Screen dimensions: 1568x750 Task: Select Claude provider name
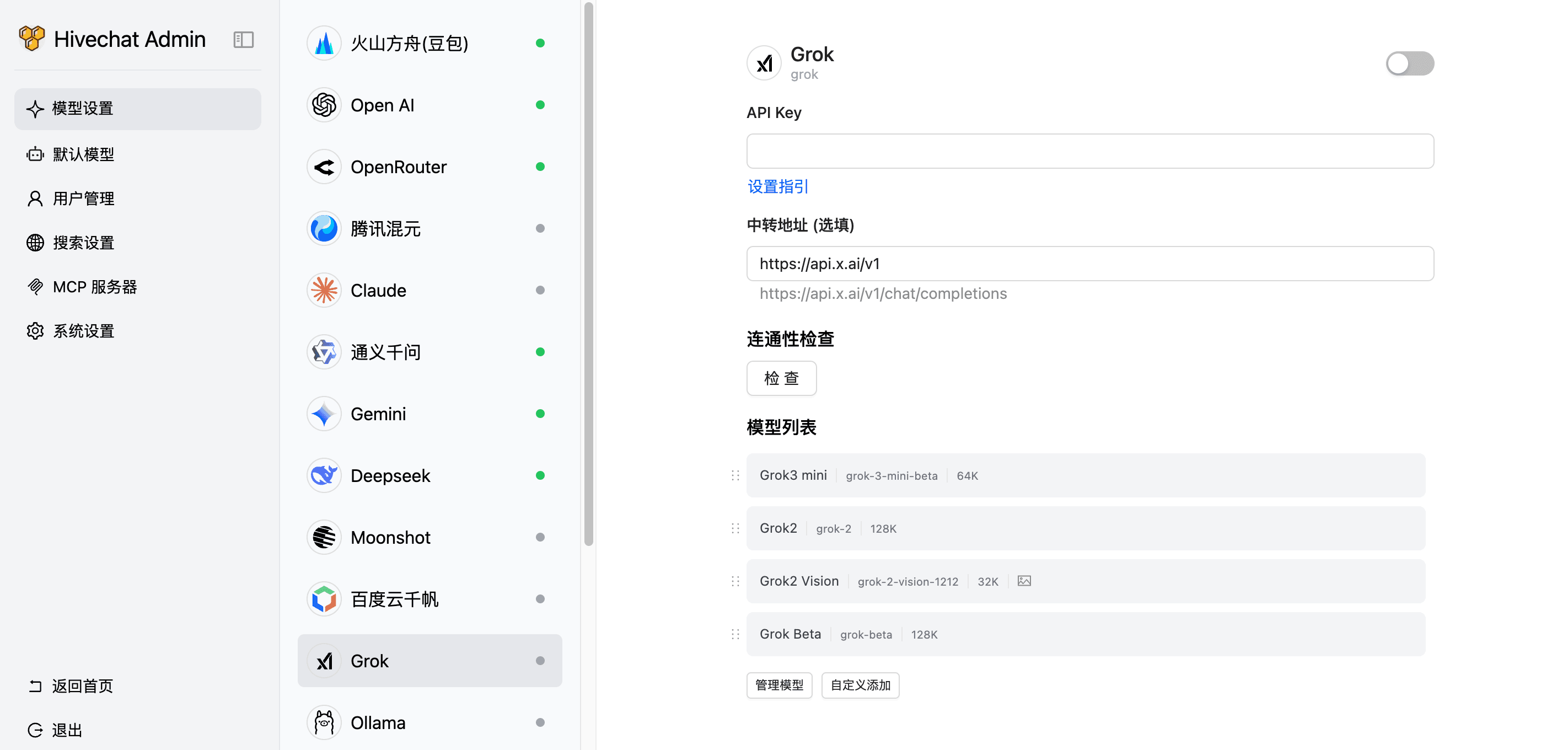[378, 291]
